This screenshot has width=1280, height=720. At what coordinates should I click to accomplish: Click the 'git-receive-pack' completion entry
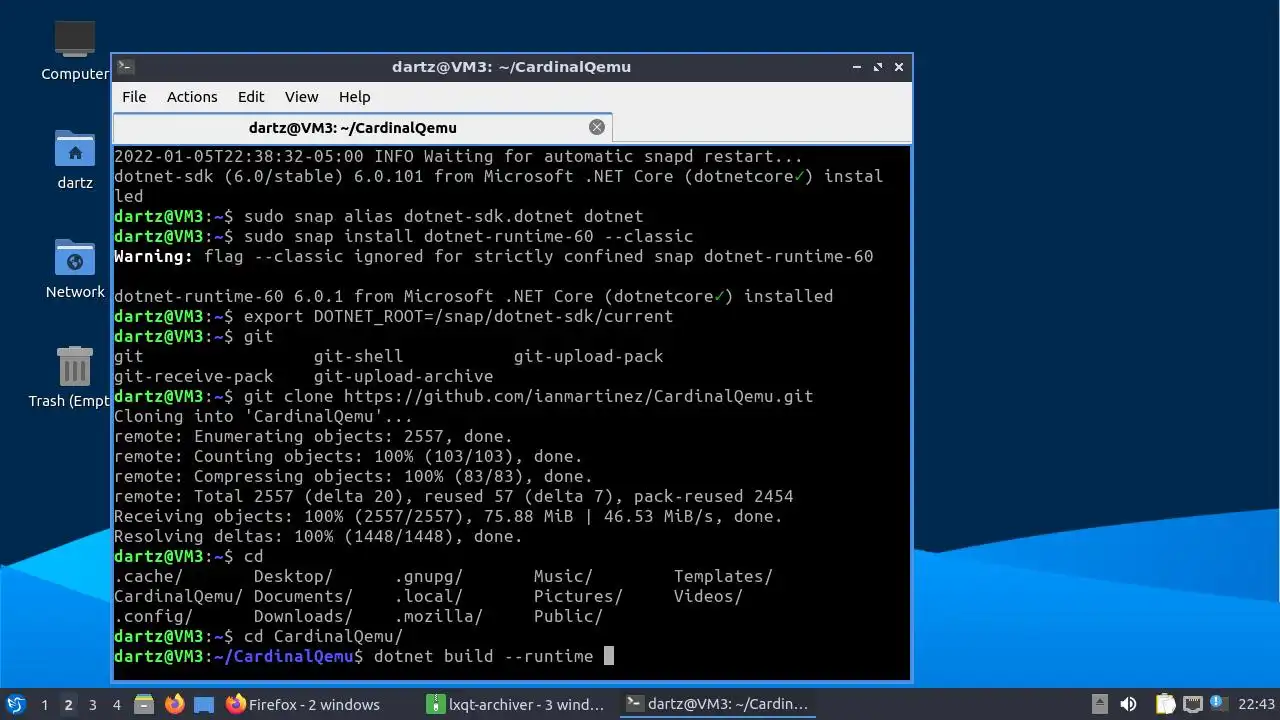coord(193,376)
